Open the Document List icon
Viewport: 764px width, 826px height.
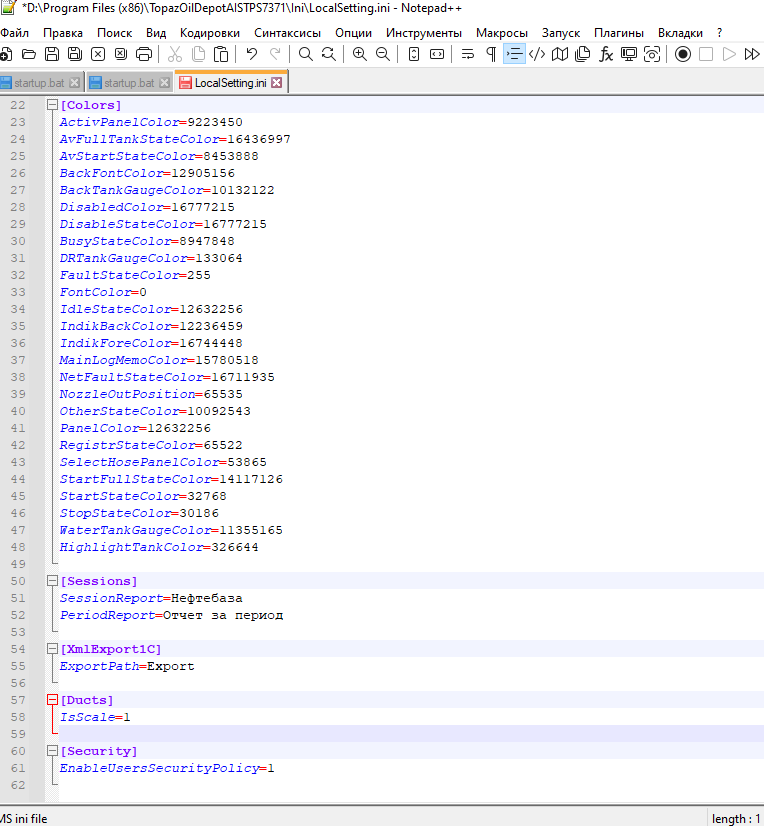tap(583, 54)
